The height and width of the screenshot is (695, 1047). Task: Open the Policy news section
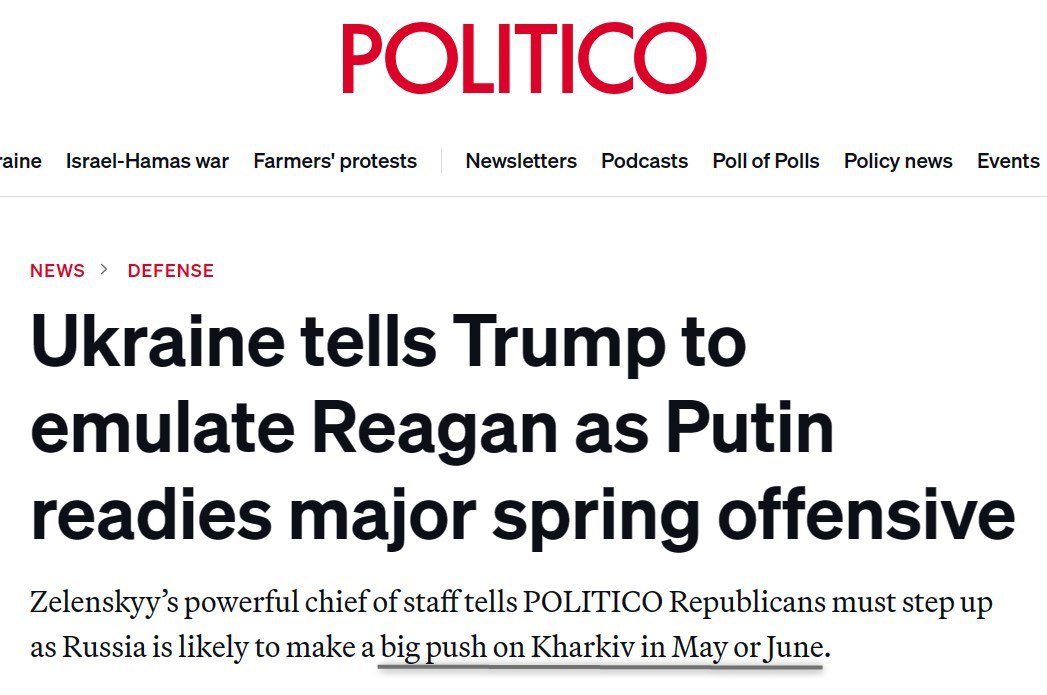[x=898, y=161]
